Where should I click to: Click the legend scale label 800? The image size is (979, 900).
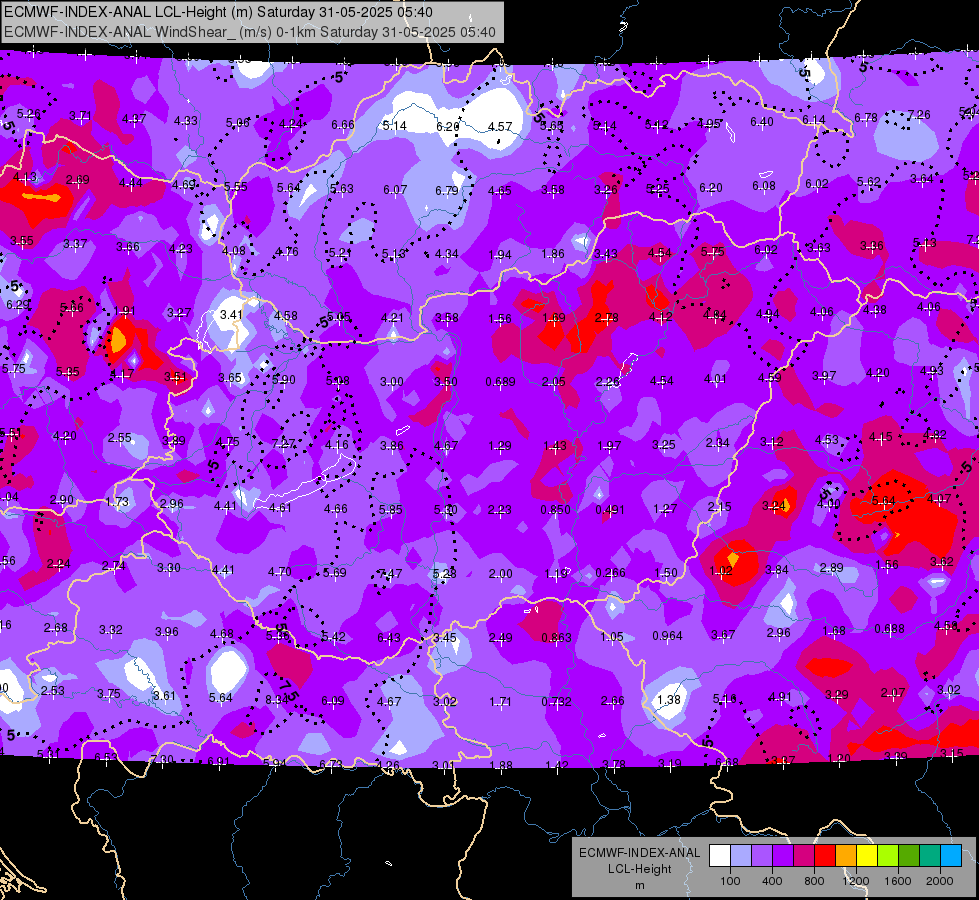tap(814, 881)
